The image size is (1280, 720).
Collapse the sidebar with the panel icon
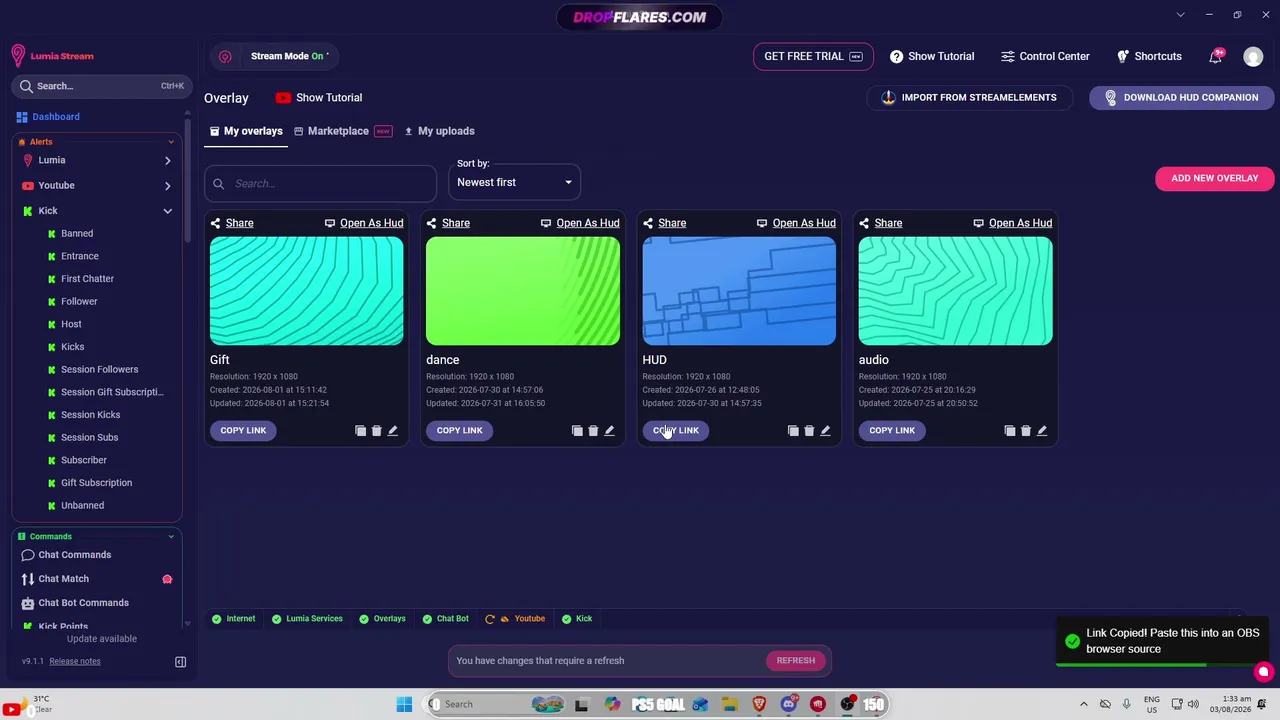click(180, 662)
